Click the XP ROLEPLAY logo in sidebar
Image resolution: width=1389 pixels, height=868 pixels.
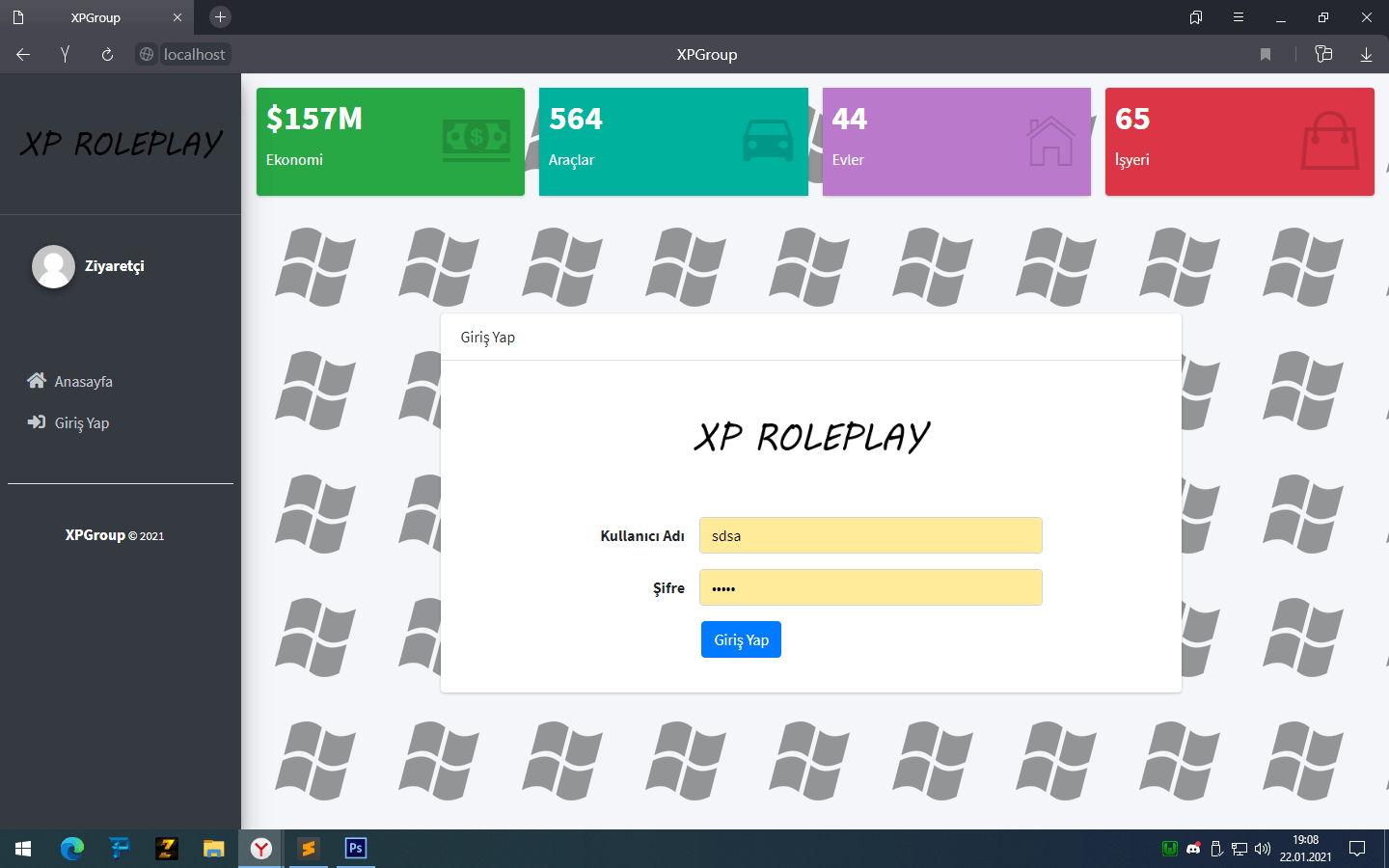[122, 144]
